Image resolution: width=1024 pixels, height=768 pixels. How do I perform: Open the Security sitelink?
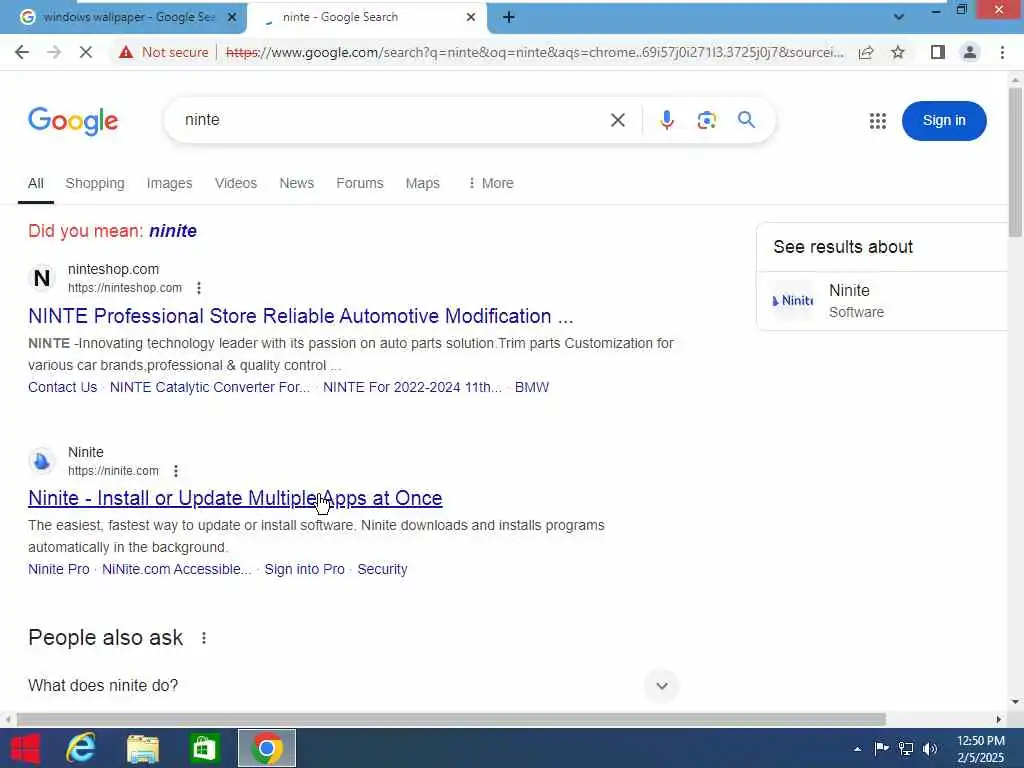(382, 569)
